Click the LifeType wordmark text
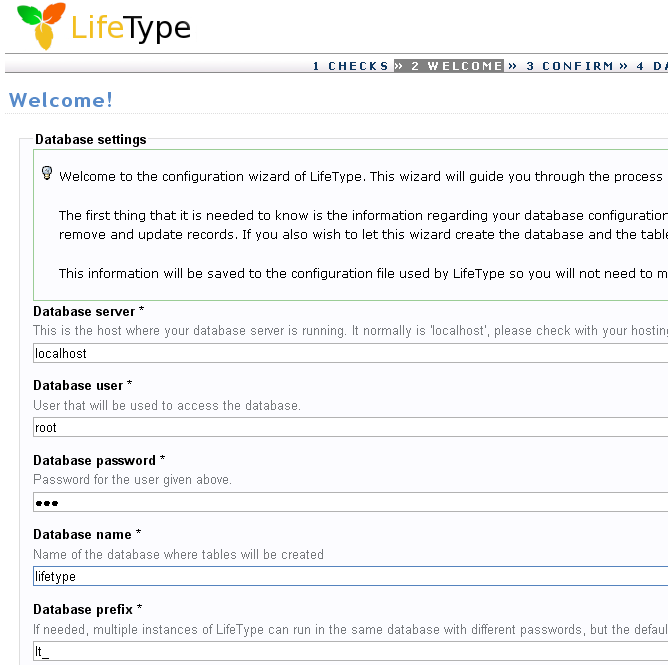 tap(131, 29)
